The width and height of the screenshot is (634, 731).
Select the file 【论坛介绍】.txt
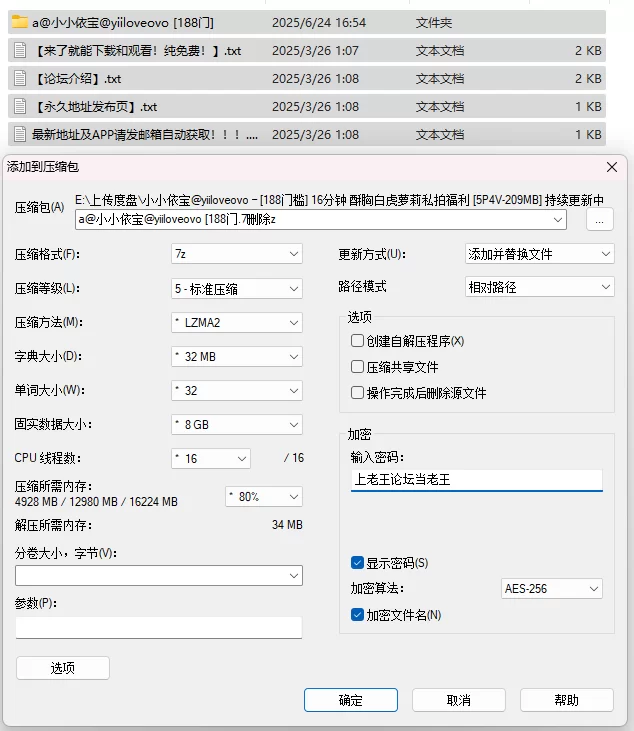point(307,78)
